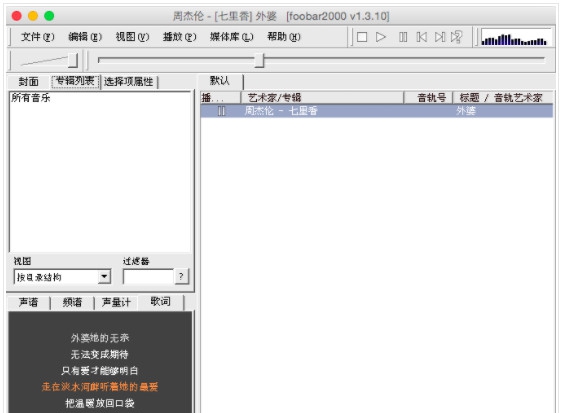
Task: Open the 视图 (V) menu
Action: pos(132,37)
